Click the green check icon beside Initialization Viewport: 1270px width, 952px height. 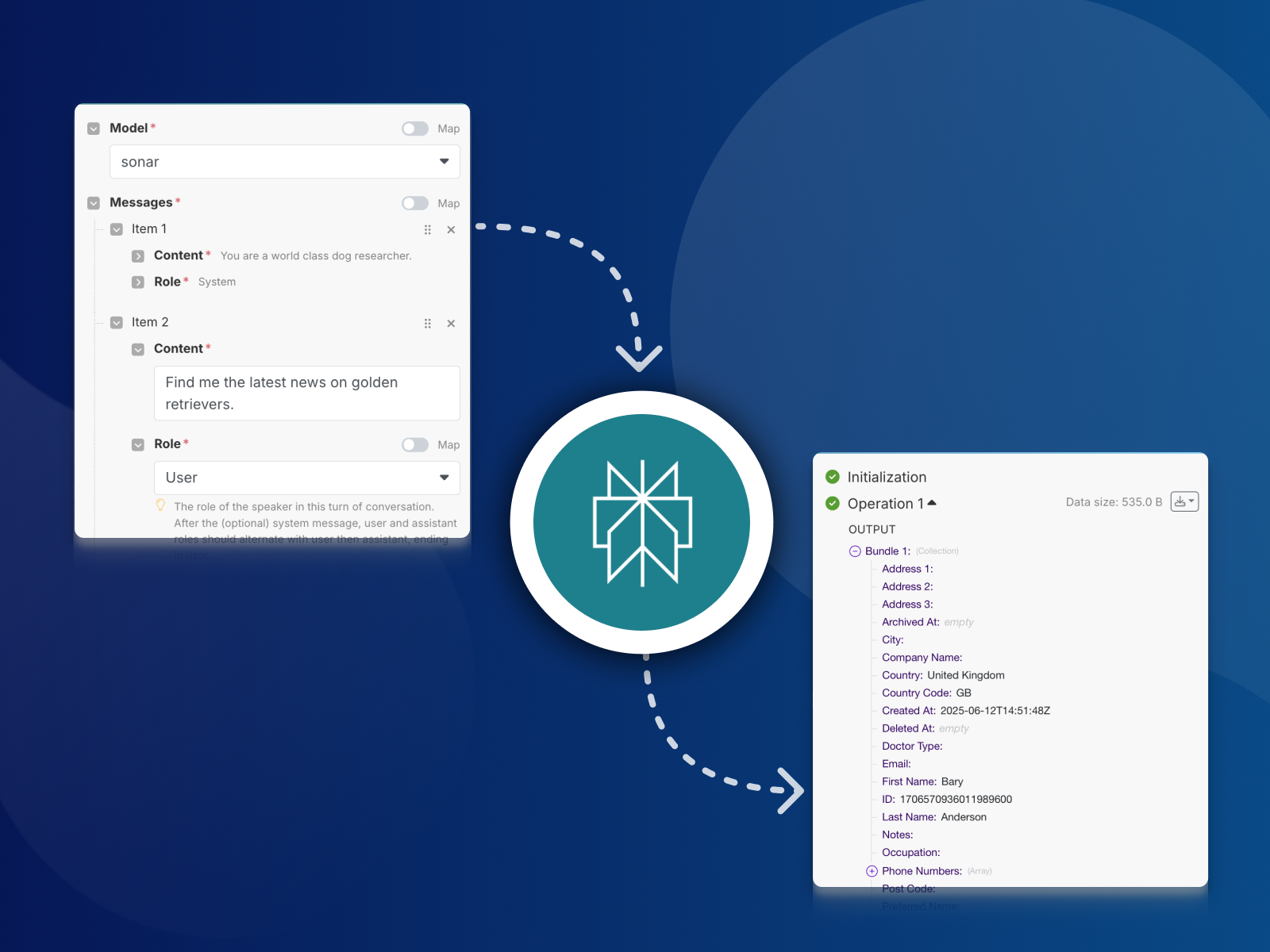click(833, 477)
